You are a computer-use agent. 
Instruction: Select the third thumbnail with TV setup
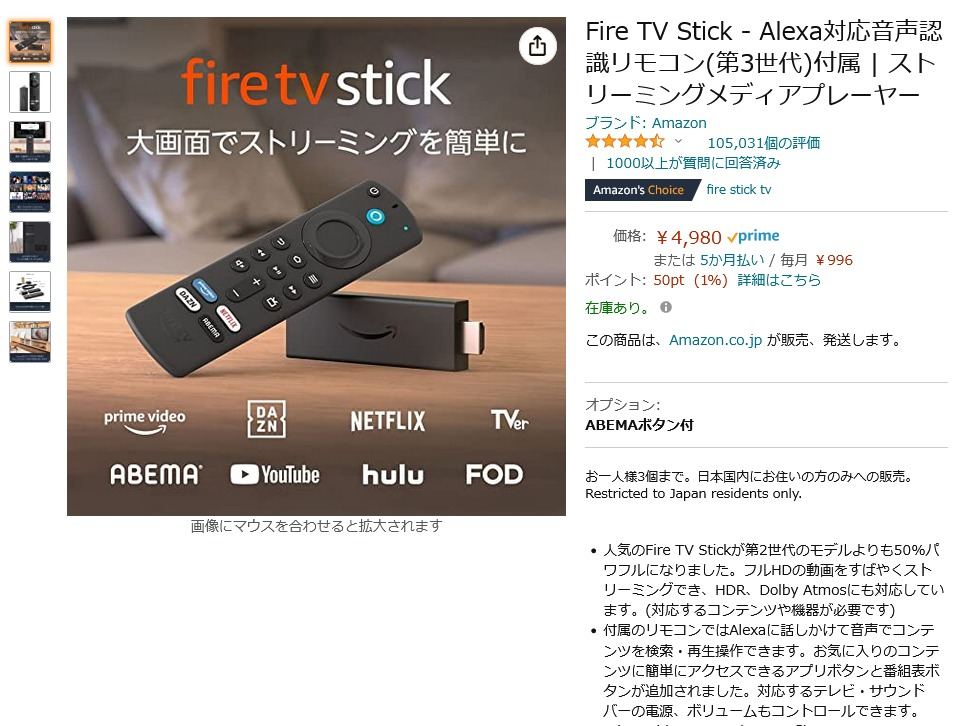pos(30,142)
